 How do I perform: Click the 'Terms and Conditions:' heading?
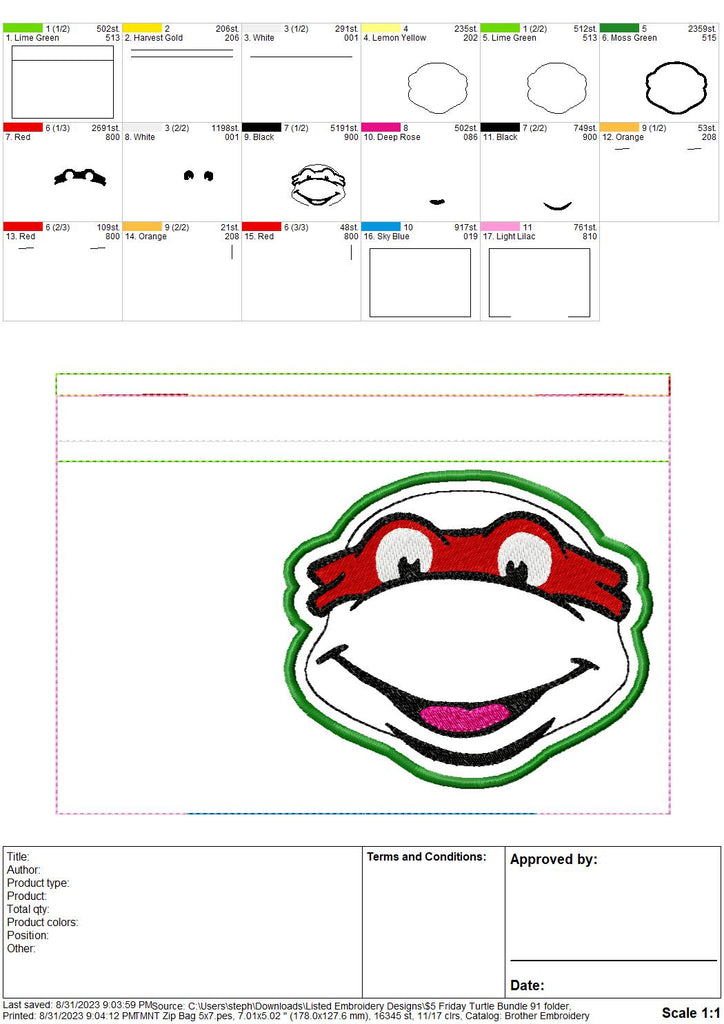[426, 857]
